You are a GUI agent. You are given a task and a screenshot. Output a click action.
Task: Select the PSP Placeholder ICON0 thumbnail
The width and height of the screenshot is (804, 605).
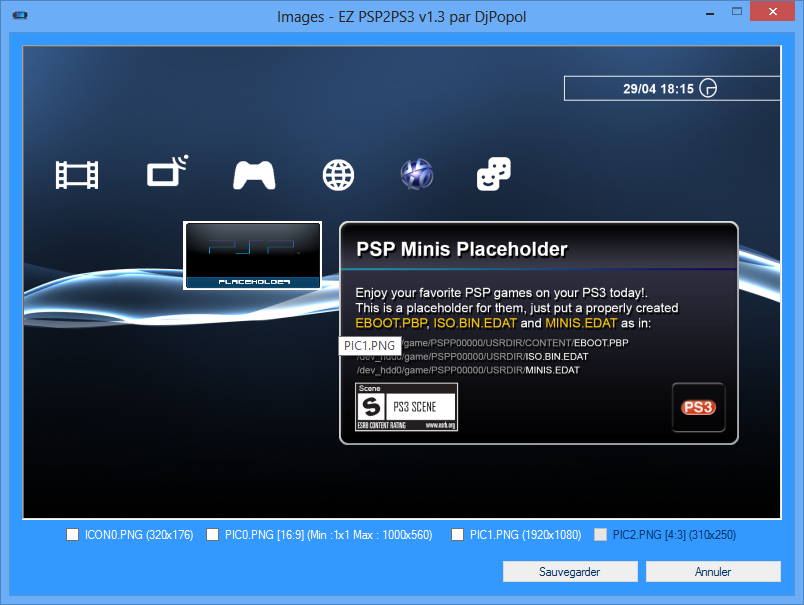pos(253,255)
